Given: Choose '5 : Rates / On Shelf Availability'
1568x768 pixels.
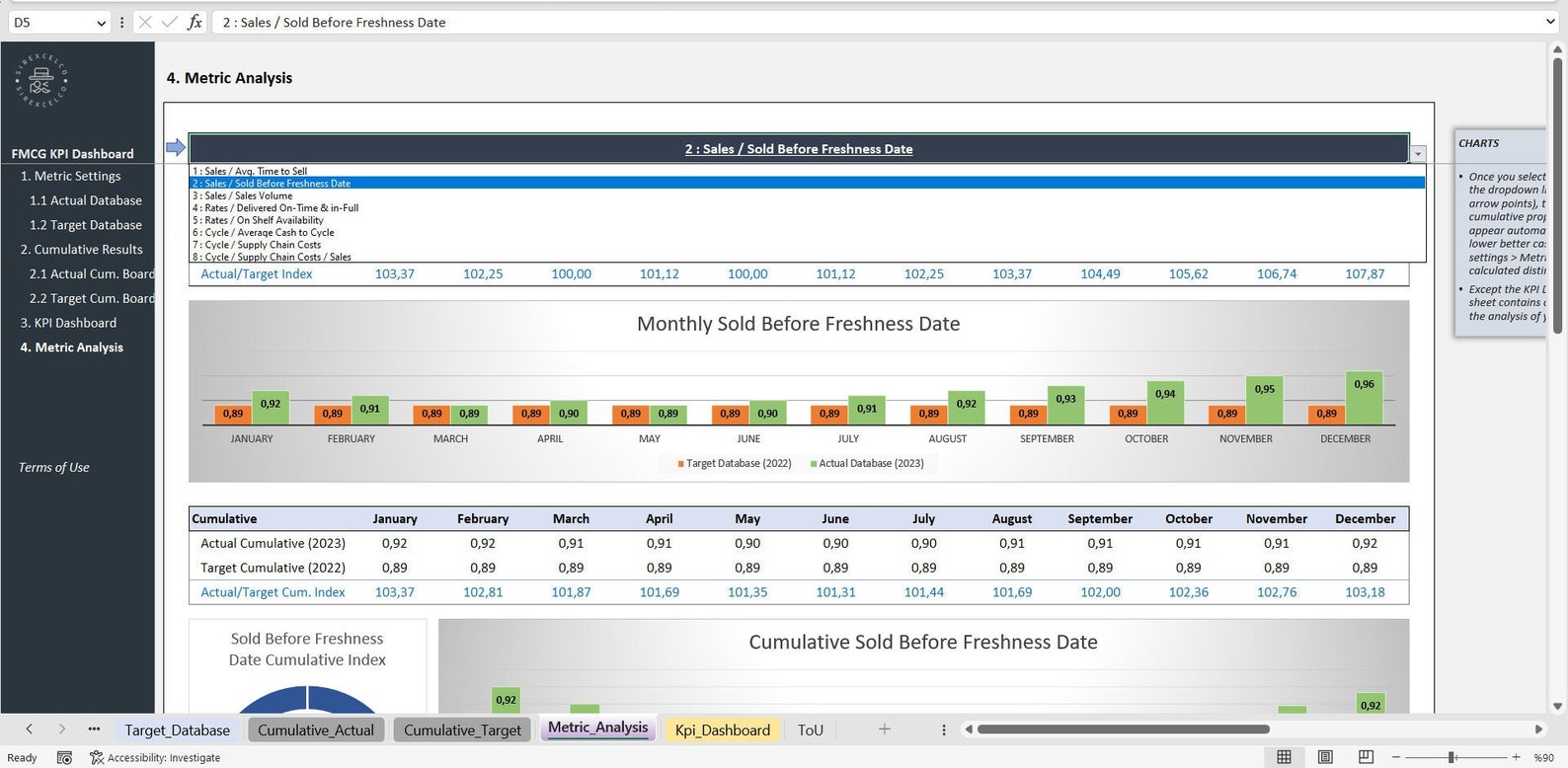Looking at the screenshot, I should (x=807, y=220).
